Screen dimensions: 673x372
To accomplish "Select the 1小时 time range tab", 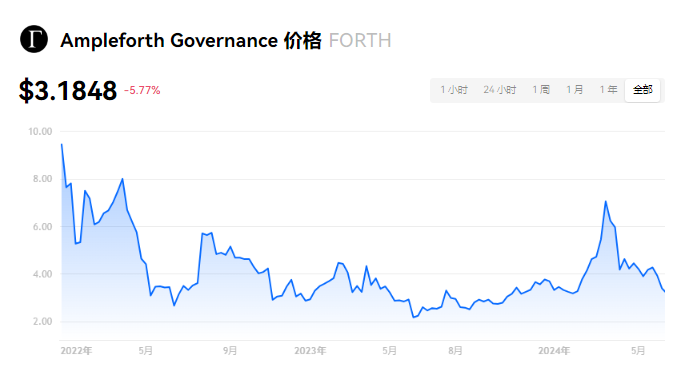I will [454, 90].
